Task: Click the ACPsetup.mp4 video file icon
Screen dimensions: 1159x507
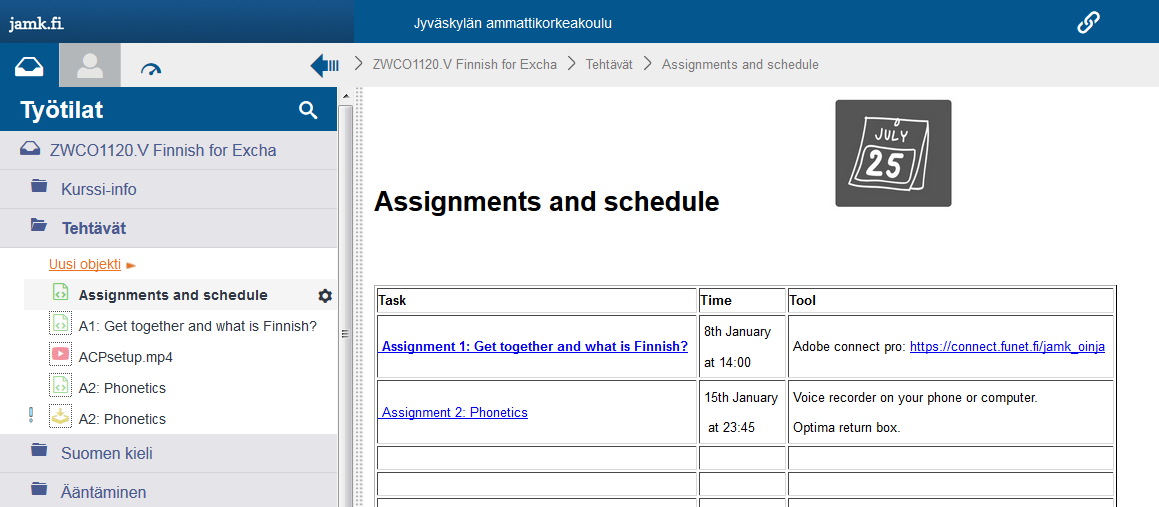Action: tap(60, 357)
